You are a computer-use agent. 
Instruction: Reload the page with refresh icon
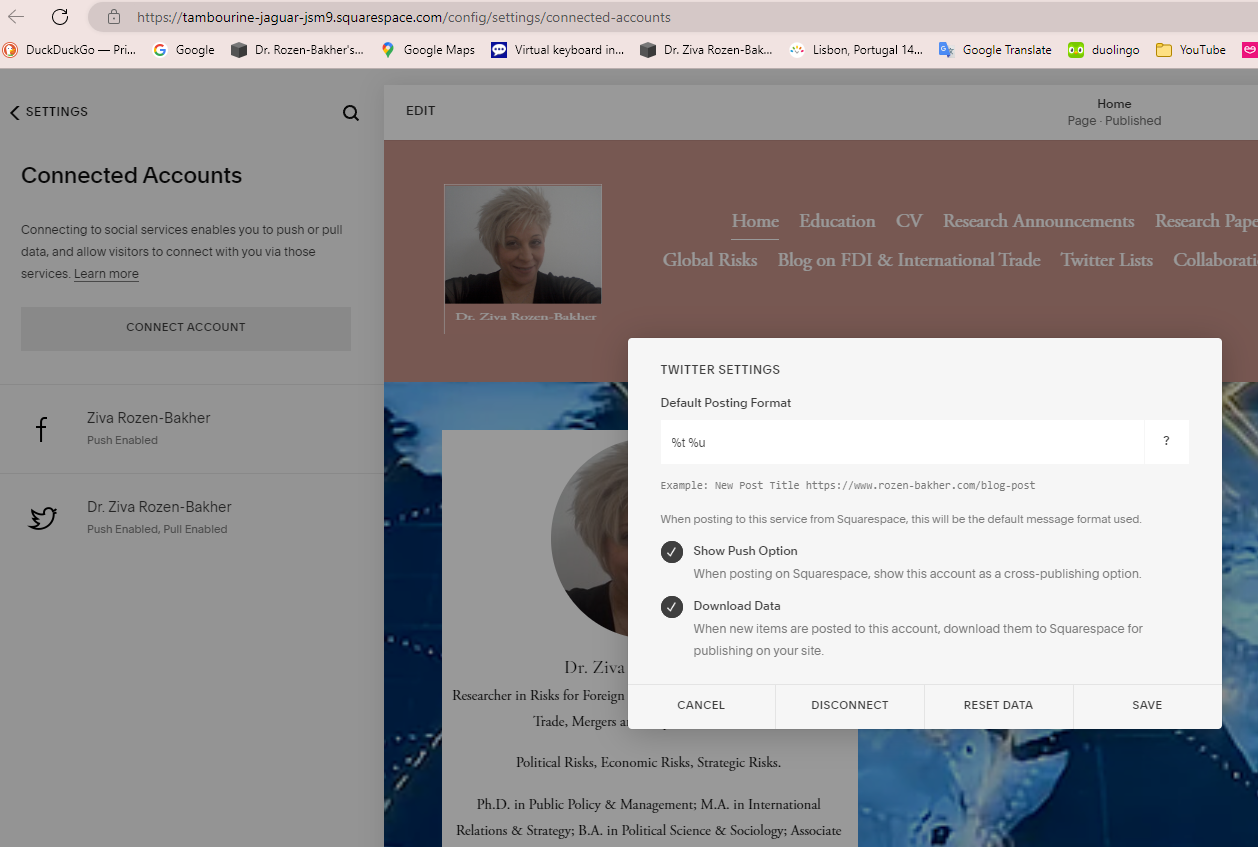coord(60,17)
